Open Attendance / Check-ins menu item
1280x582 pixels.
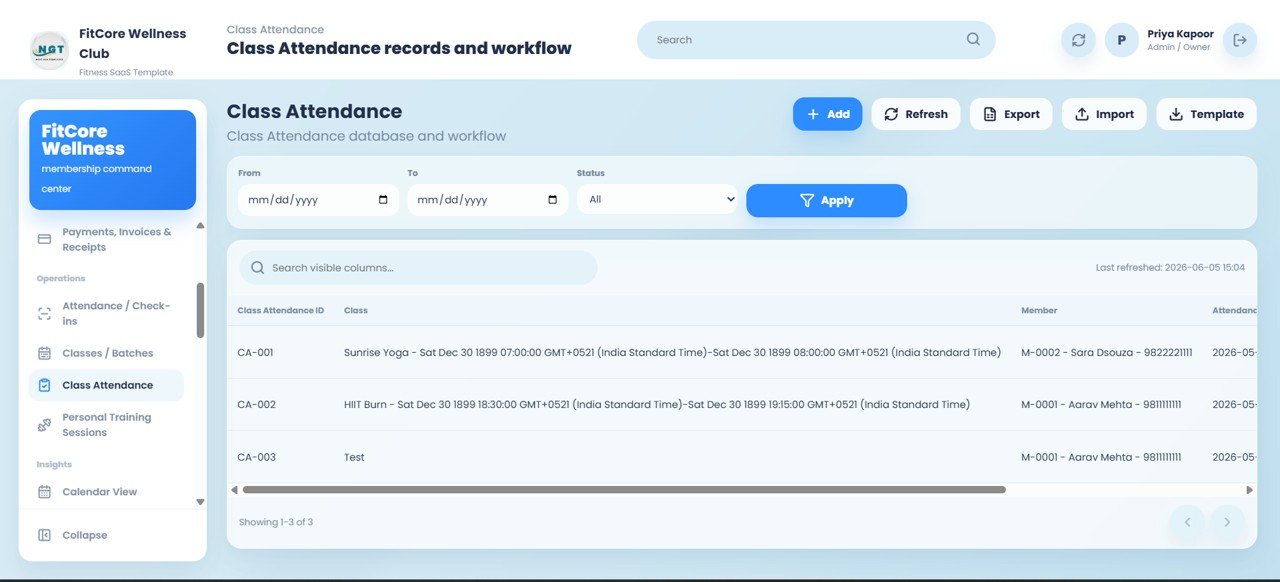point(106,313)
